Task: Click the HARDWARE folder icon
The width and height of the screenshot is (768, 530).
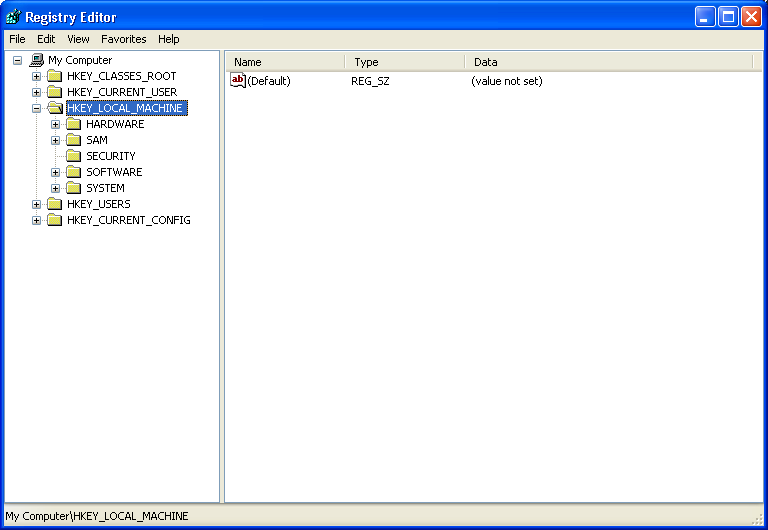Action: pos(73,124)
